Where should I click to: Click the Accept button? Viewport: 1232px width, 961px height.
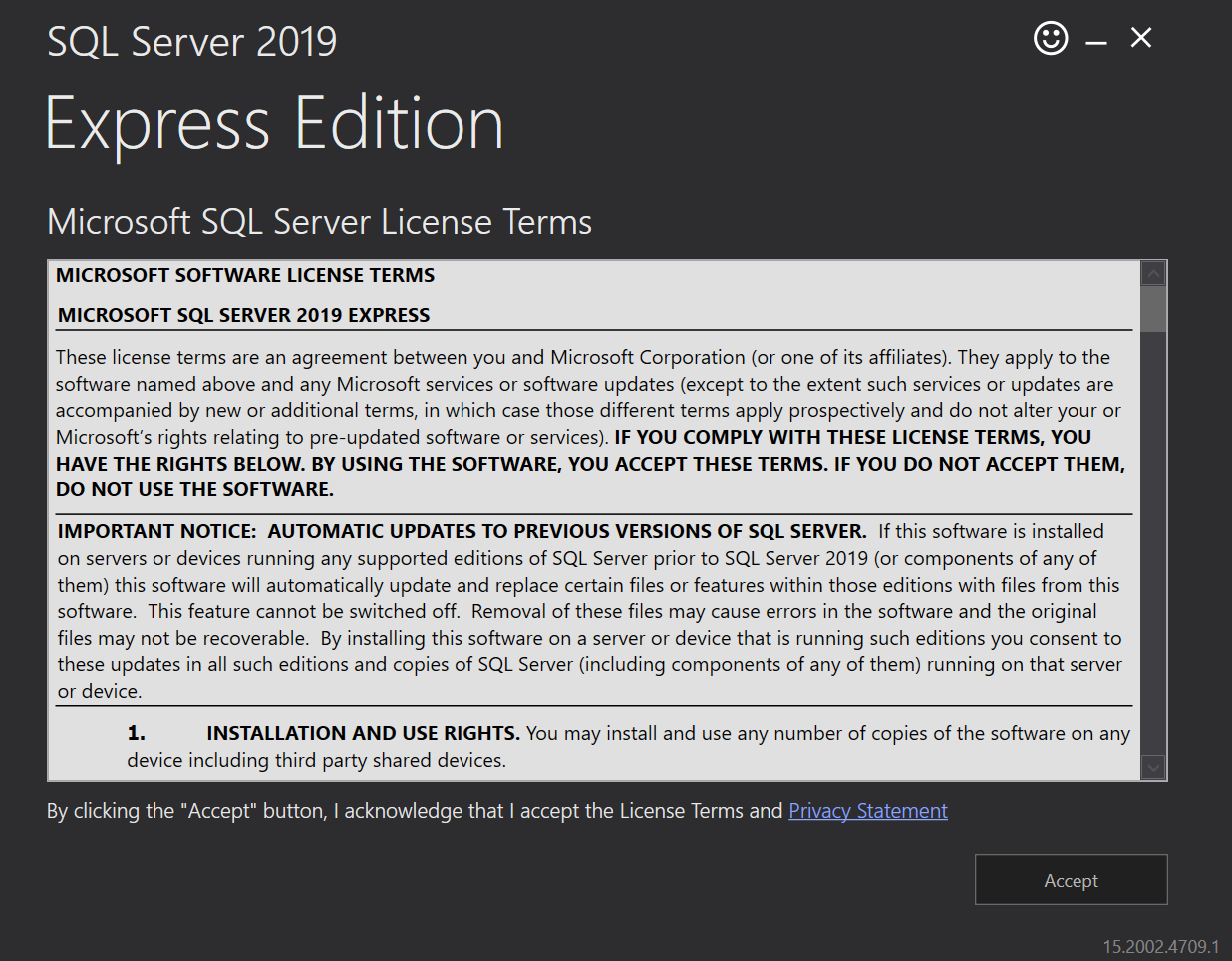(1071, 880)
